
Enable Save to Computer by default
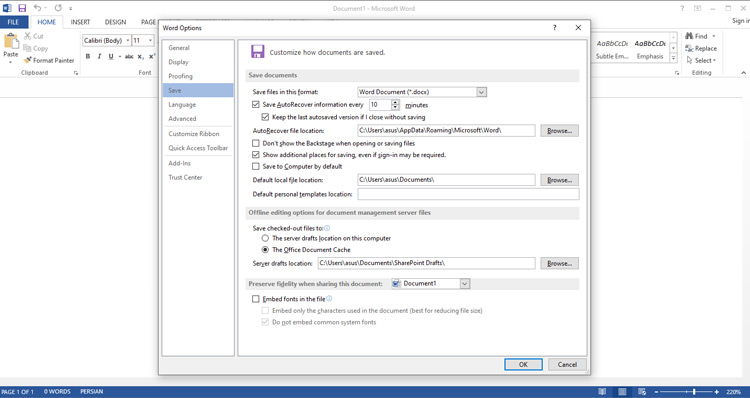[x=256, y=166]
